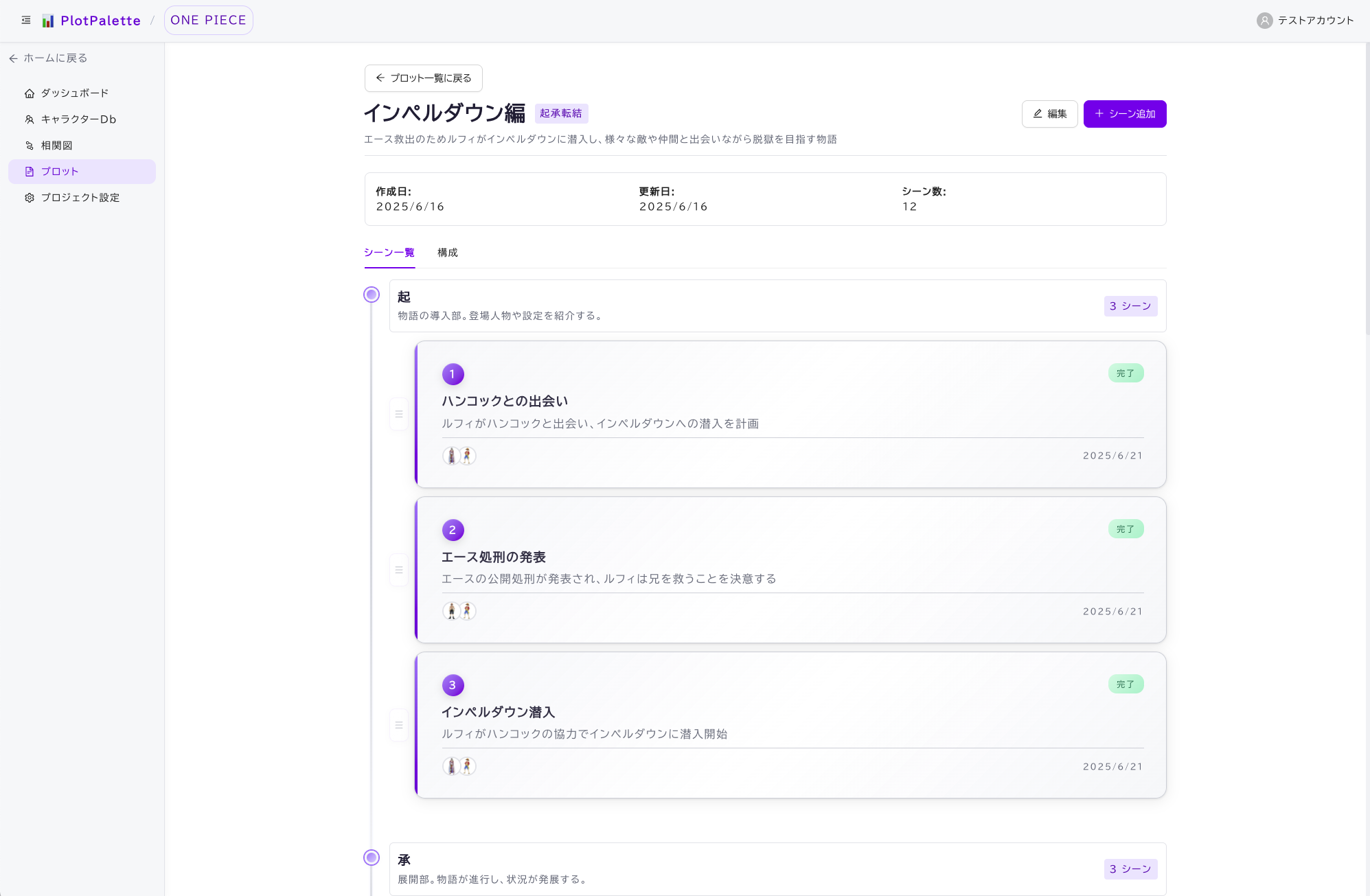Click the シーン追加 button

click(1125, 114)
